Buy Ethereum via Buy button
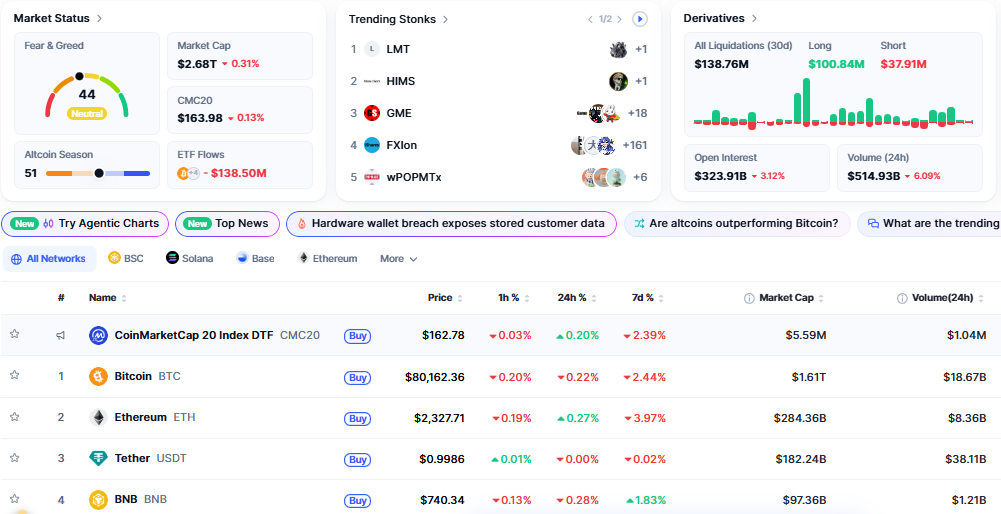This screenshot has height=514, width=1001. 358,419
